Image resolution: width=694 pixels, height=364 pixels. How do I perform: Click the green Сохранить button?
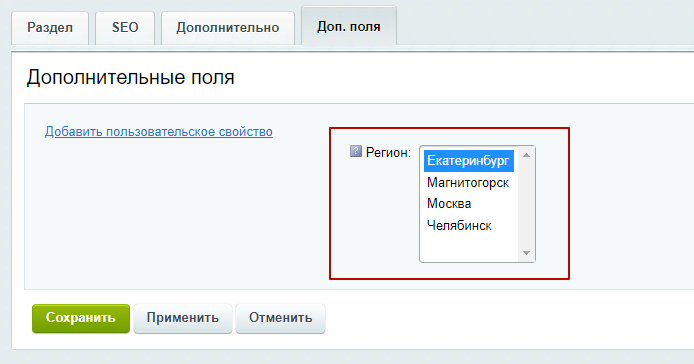[x=81, y=318]
